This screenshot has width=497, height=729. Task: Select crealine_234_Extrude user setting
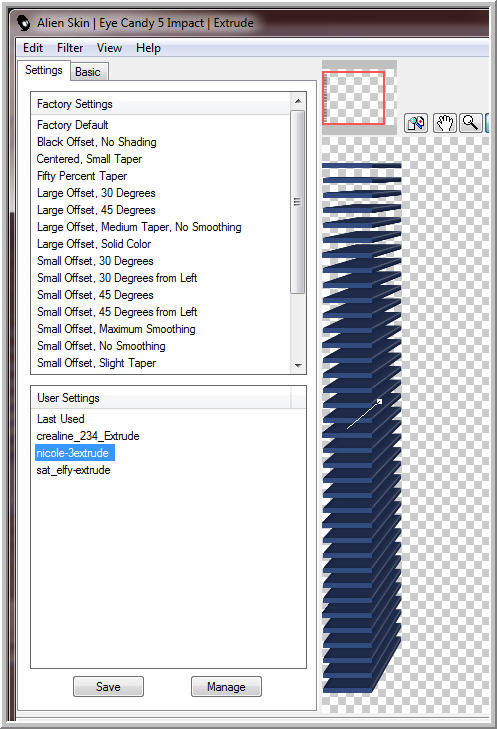[88, 436]
